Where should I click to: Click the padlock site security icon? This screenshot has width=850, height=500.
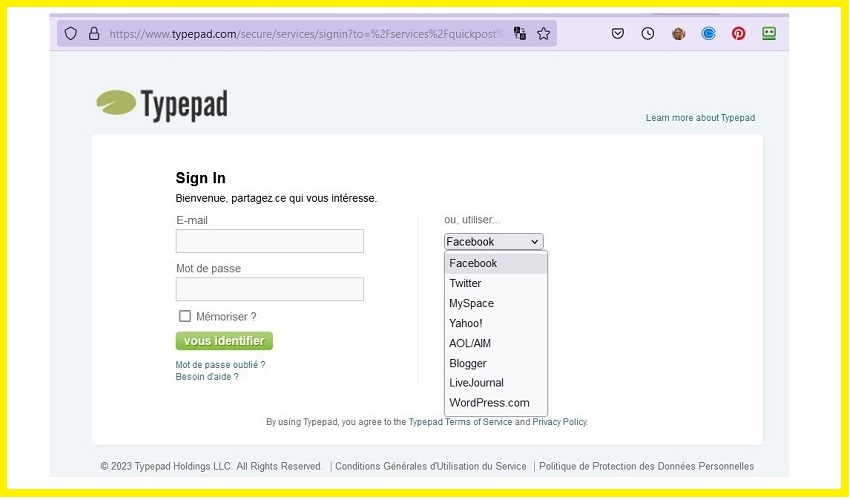[94, 33]
